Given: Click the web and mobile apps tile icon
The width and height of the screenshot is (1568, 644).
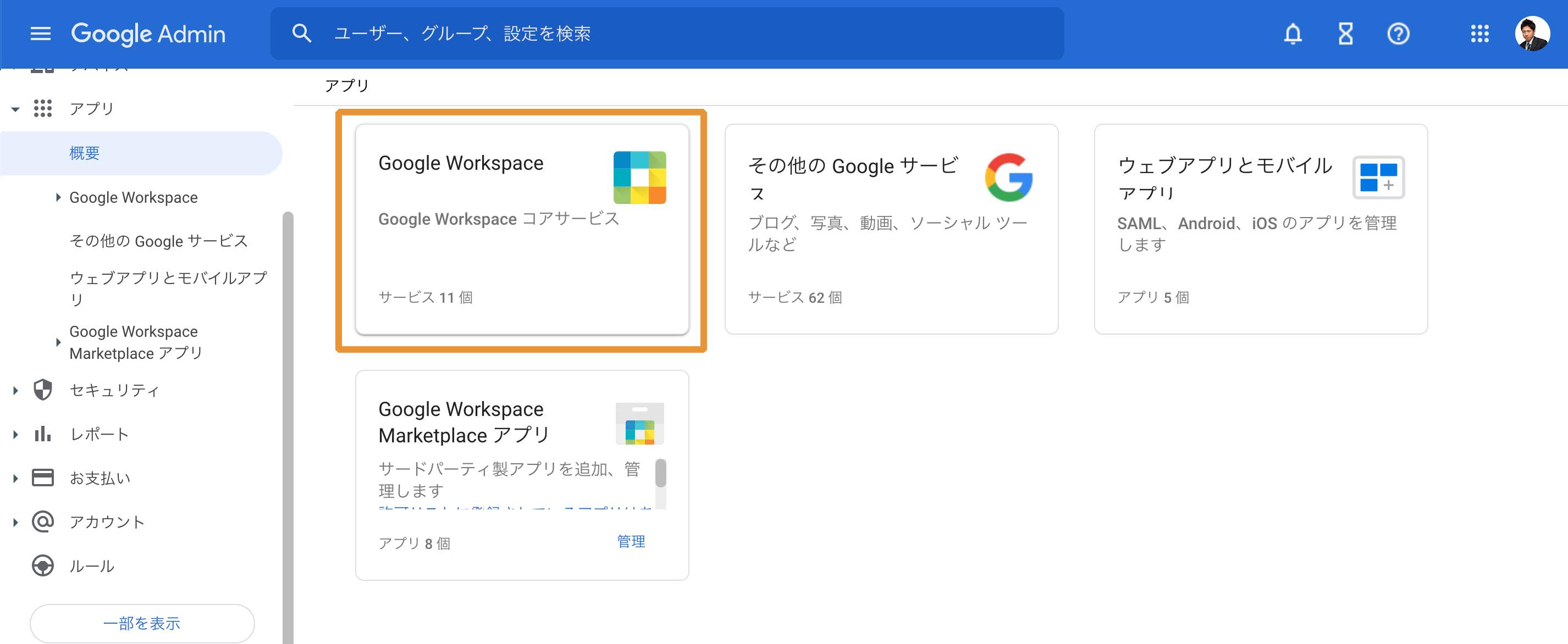Looking at the screenshot, I should click(x=1378, y=177).
